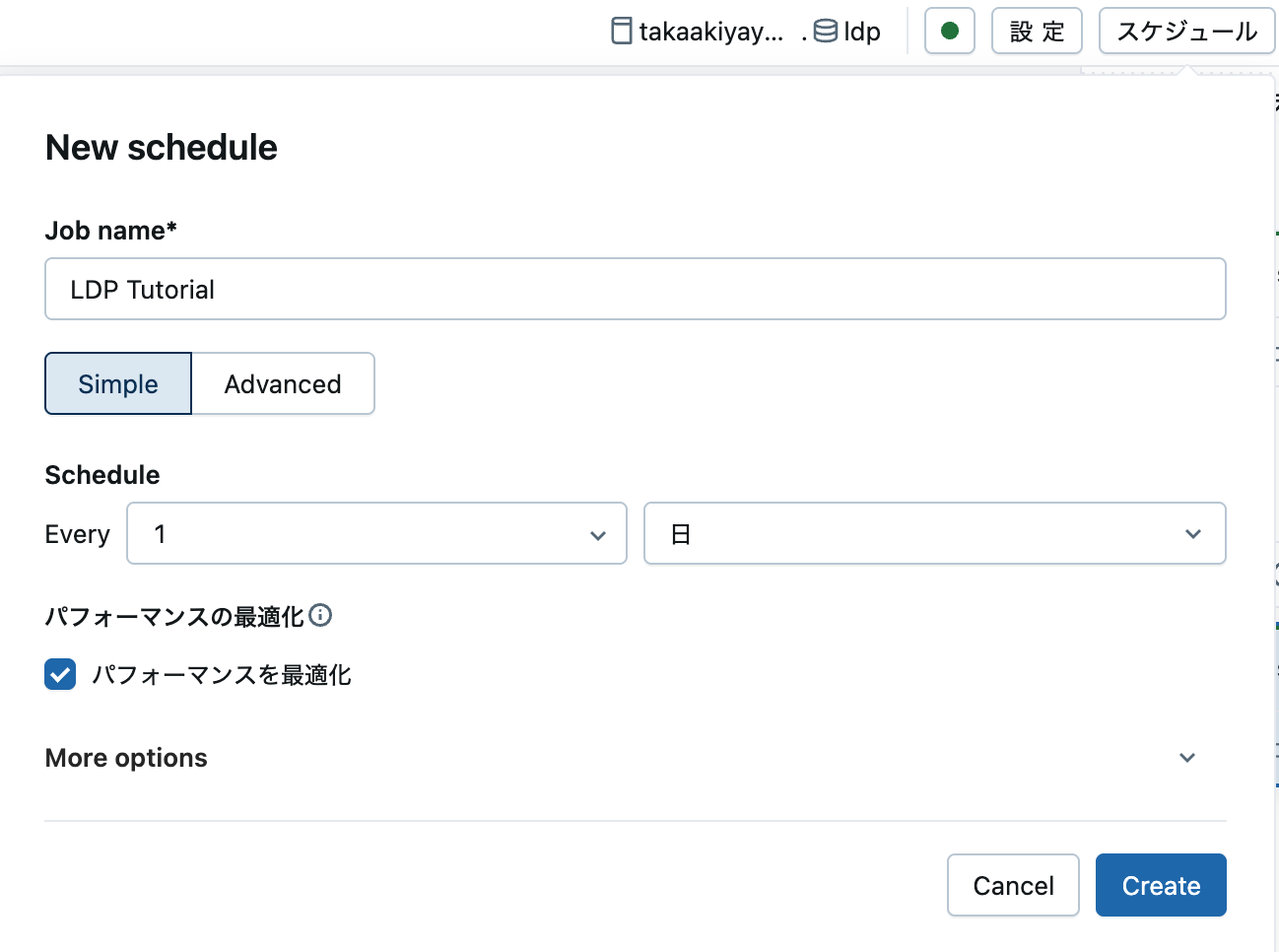This screenshot has height=952, width=1279.
Task: Click the ldp schema database icon
Action: [826, 32]
